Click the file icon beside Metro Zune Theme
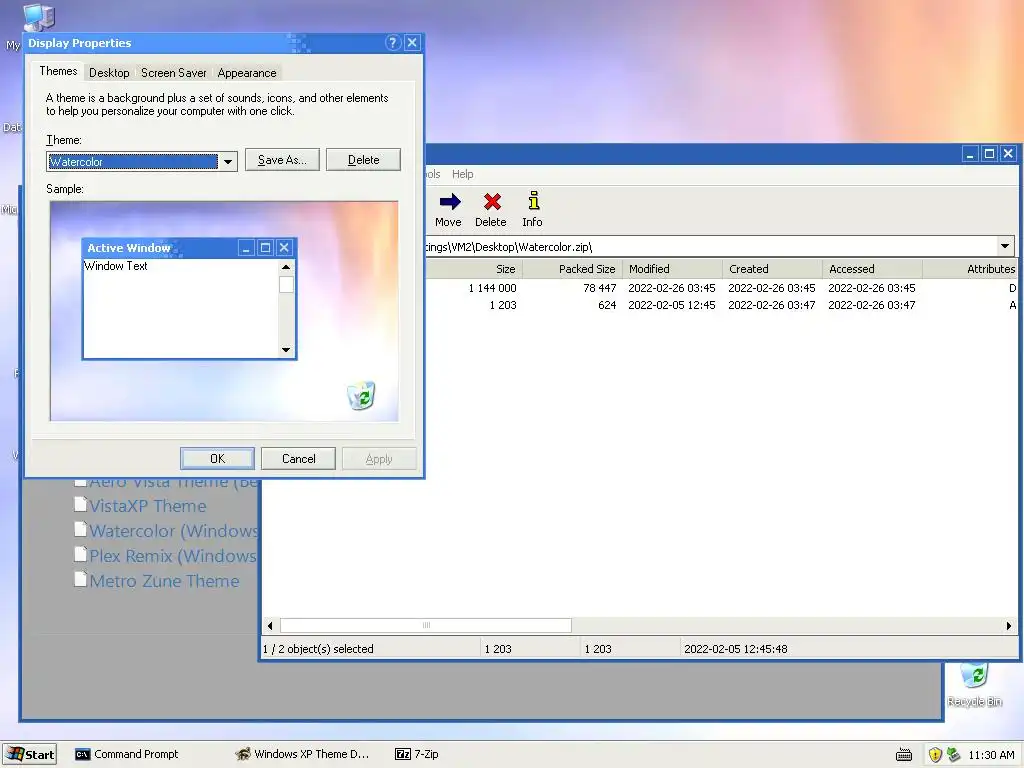The image size is (1024, 768). [x=80, y=580]
